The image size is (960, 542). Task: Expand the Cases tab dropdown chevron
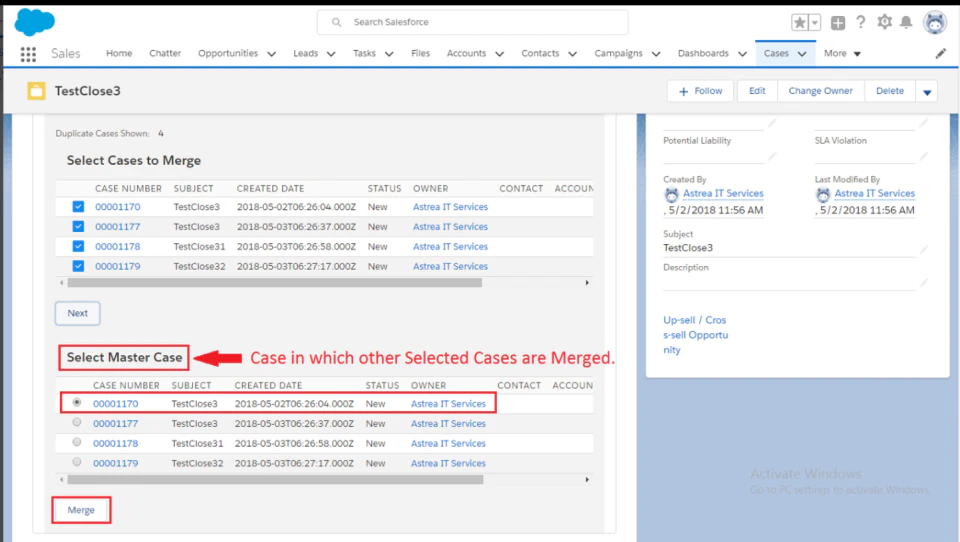tap(802, 54)
